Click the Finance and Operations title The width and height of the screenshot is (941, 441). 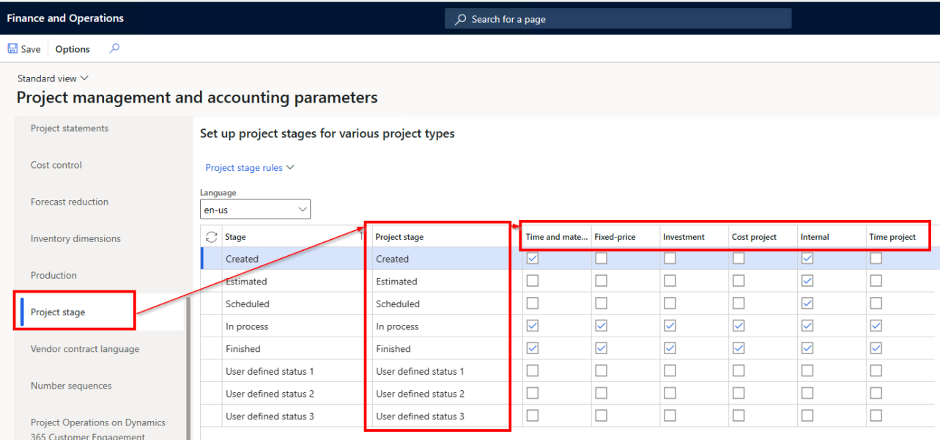pyautogui.click(x=65, y=18)
